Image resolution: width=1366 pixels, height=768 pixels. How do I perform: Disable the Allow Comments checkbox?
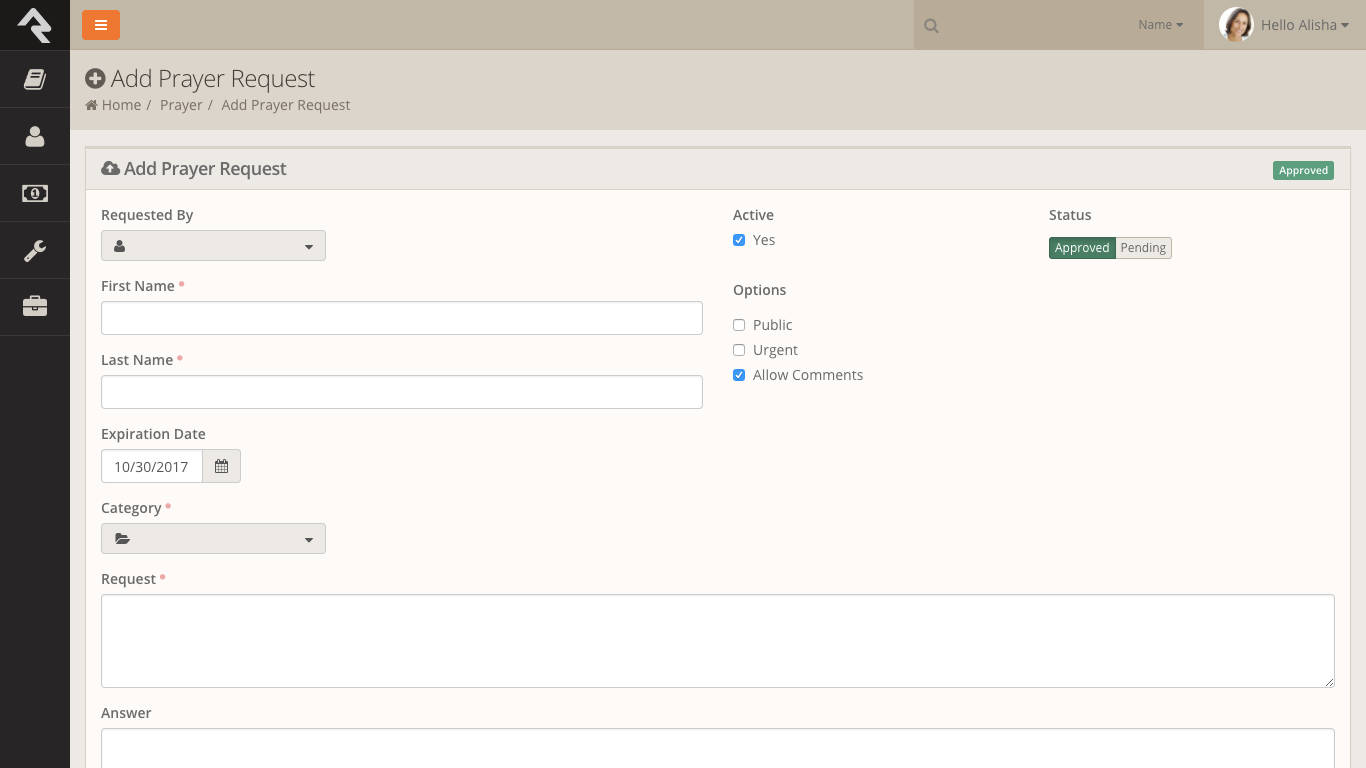[739, 375]
